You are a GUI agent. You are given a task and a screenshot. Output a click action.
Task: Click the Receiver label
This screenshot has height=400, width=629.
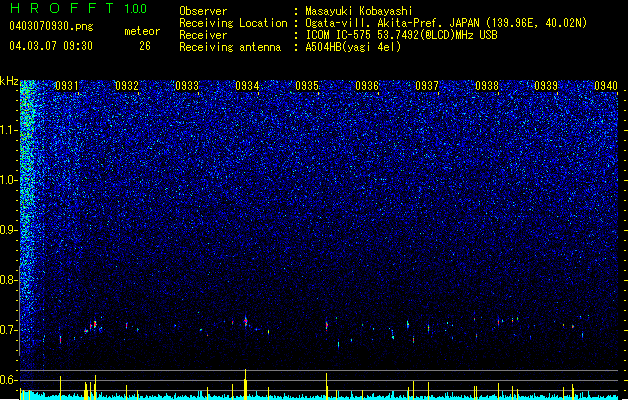pos(203,35)
